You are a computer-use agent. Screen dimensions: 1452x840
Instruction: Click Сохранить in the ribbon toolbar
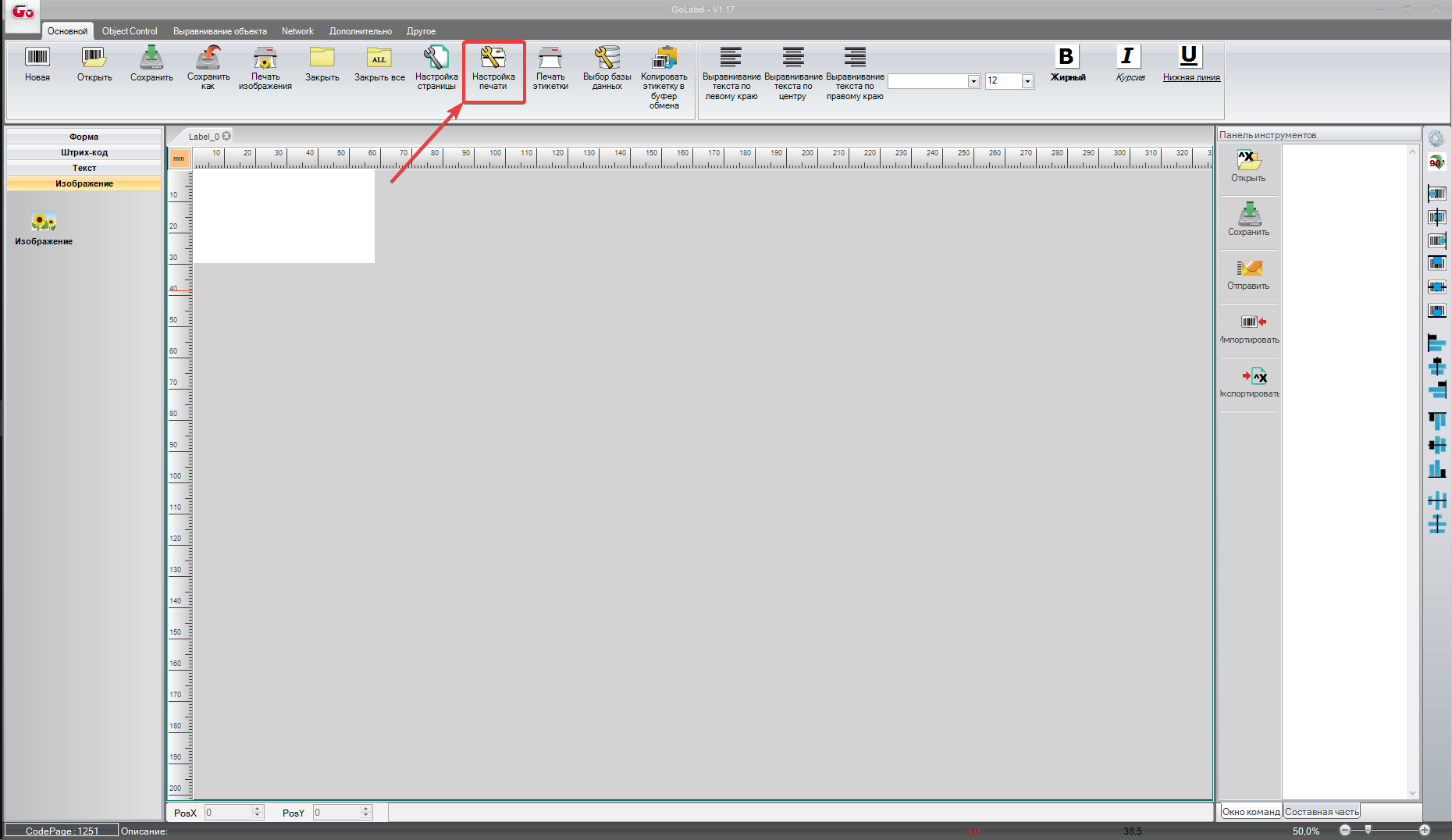click(151, 64)
